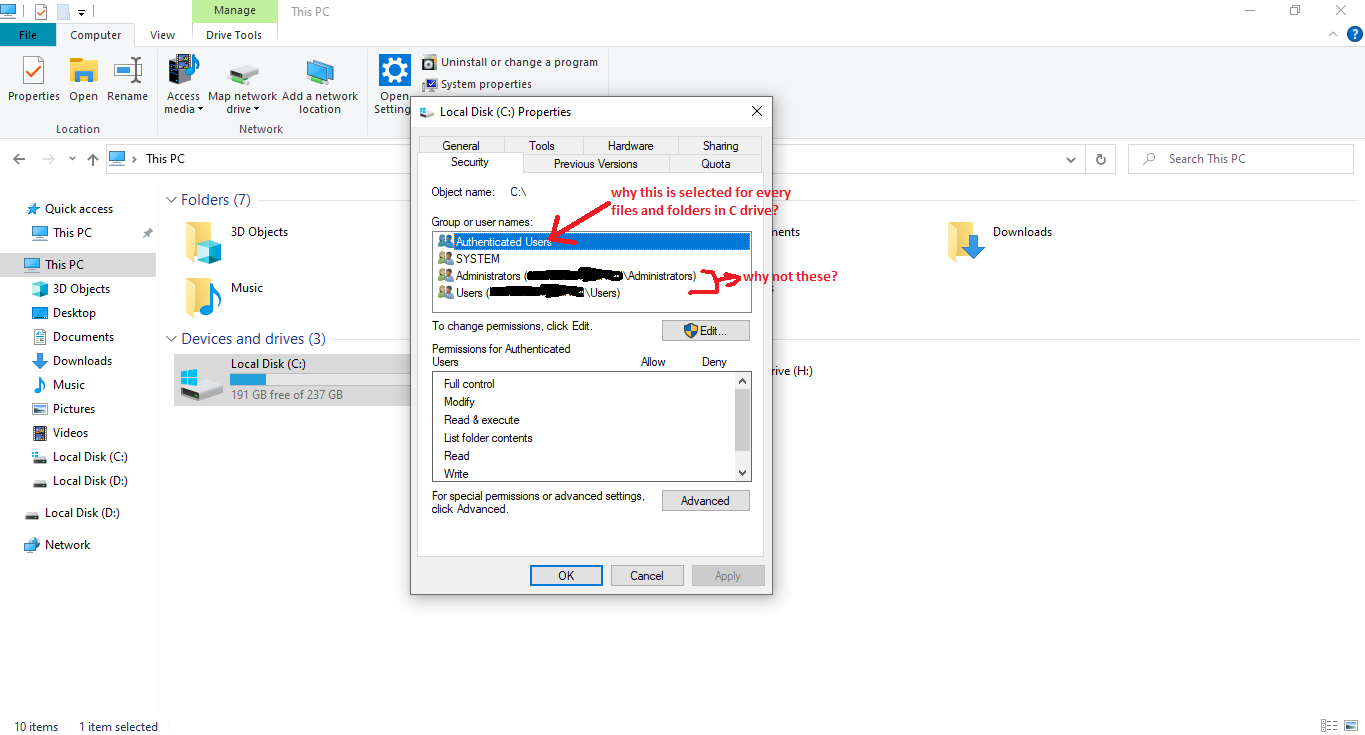Select SYSTEM in group list

pos(593,258)
